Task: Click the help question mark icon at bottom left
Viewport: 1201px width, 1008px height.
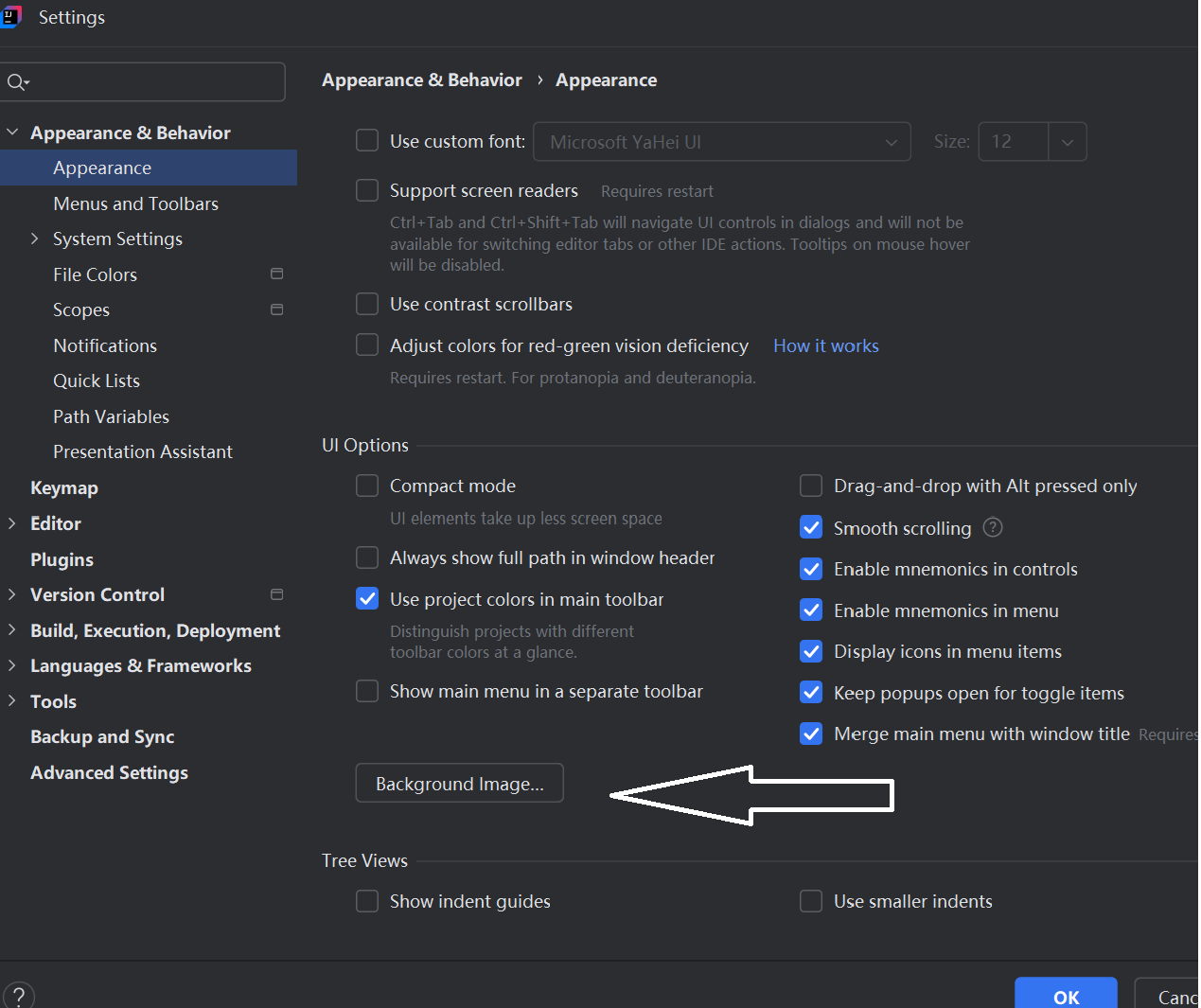Action: pyautogui.click(x=19, y=996)
